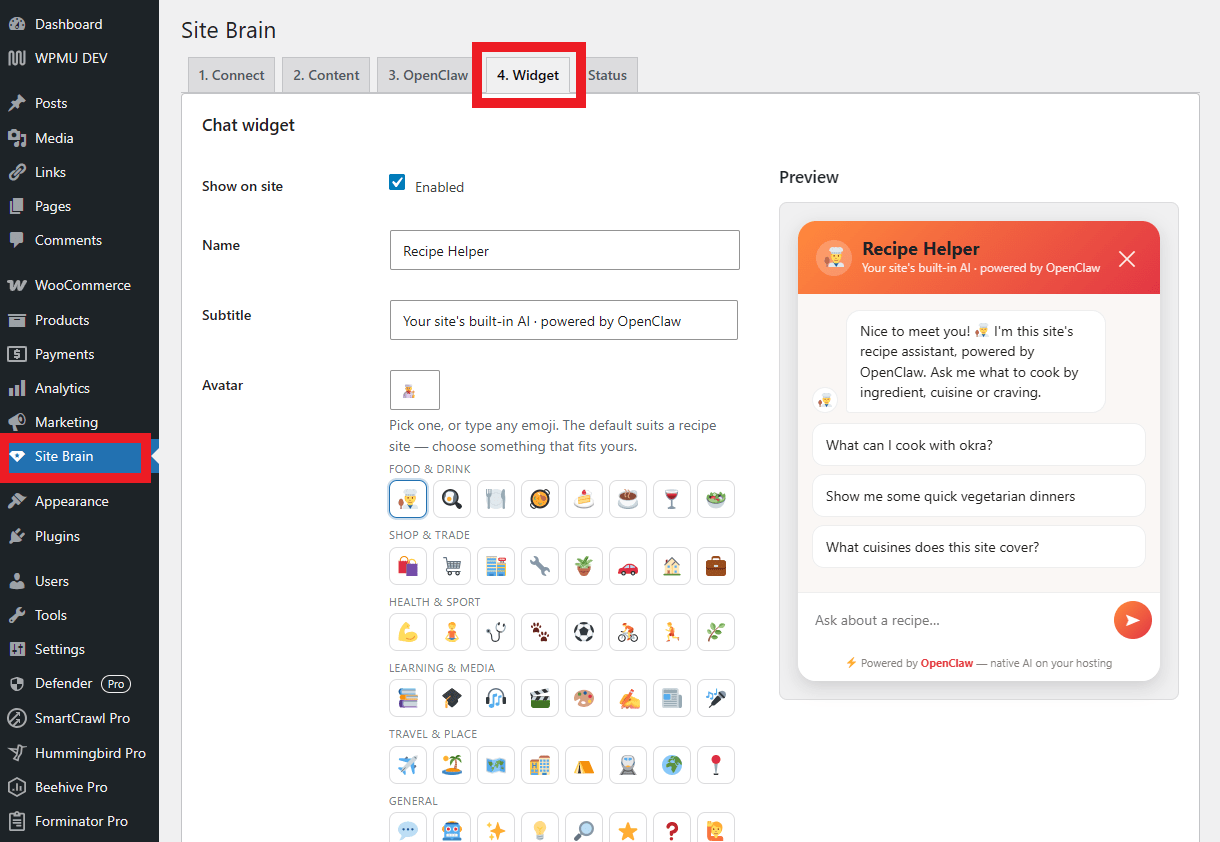1220x842 pixels.
Task: Click Show me some quick vegetarian dinners
Action: 978,496
